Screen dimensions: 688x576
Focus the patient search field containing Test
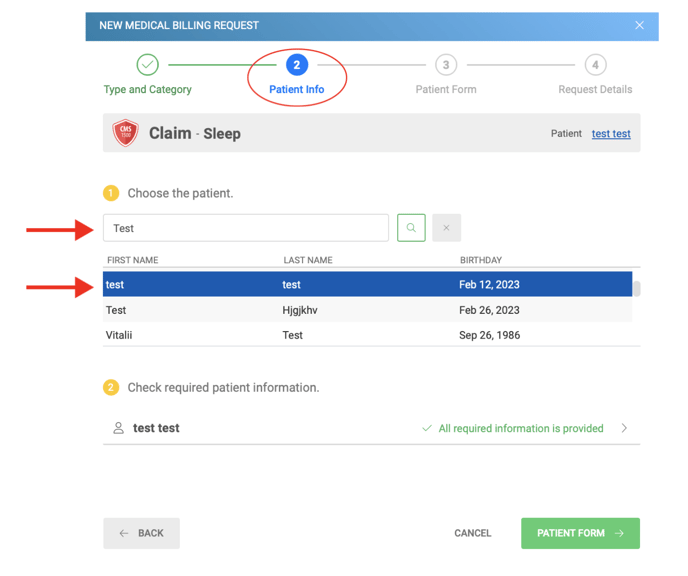pyautogui.click(x=246, y=228)
